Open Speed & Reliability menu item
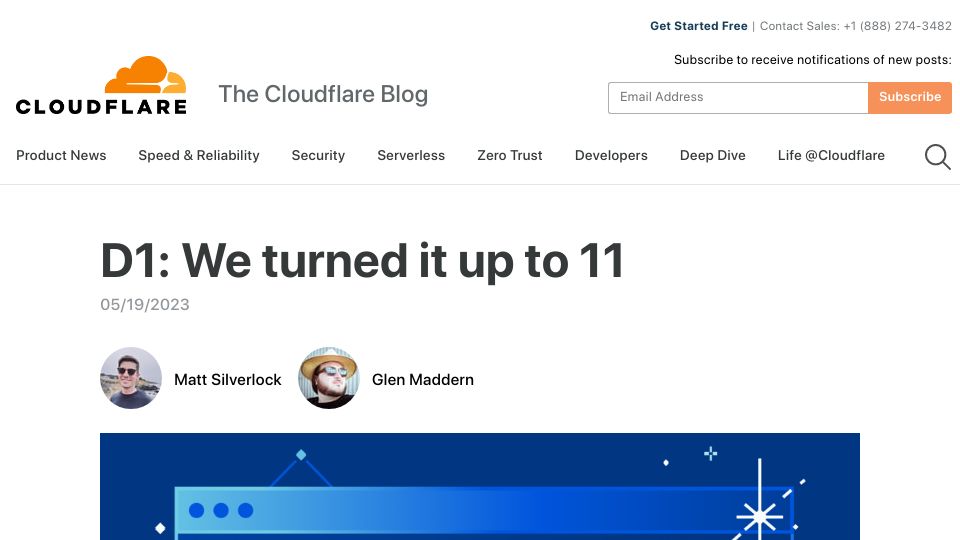 [199, 156]
